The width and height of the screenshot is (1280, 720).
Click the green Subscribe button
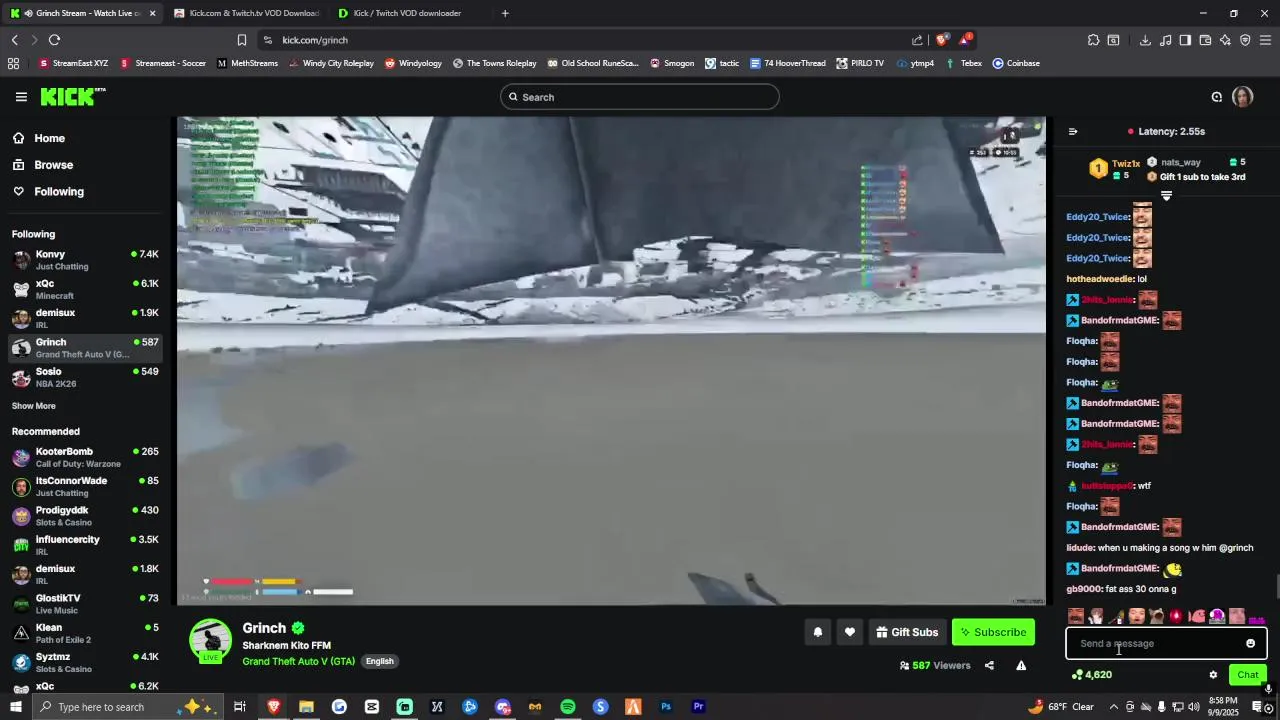pyautogui.click(x=993, y=632)
